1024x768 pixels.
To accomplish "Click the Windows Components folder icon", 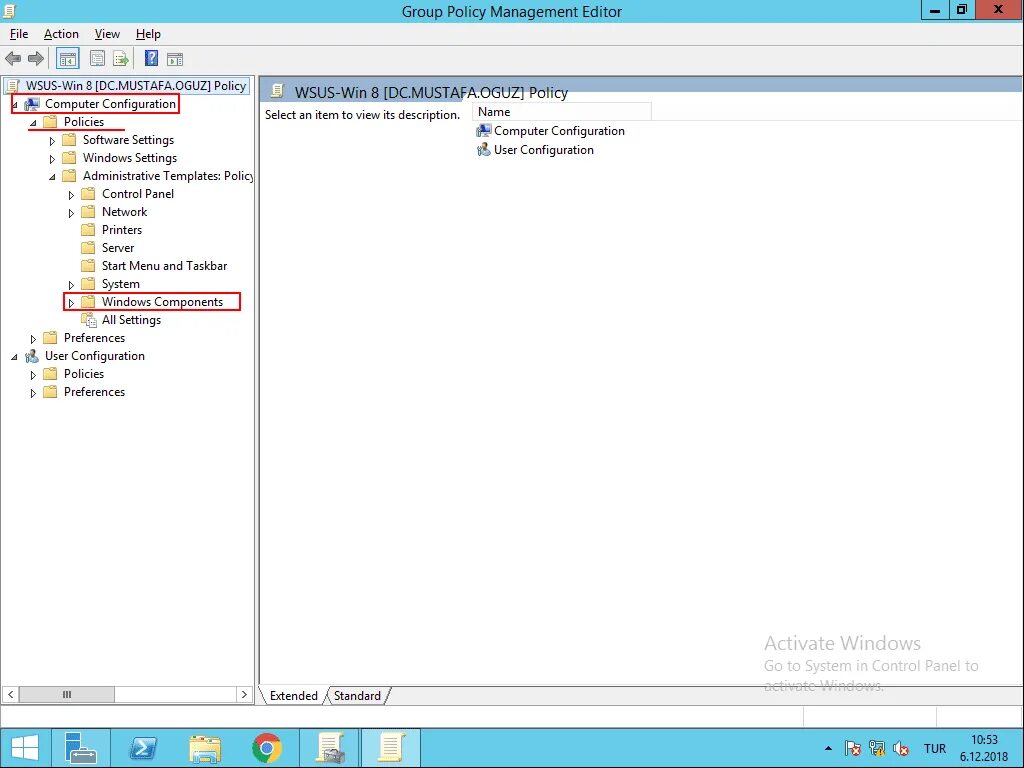I will pyautogui.click(x=88, y=302).
